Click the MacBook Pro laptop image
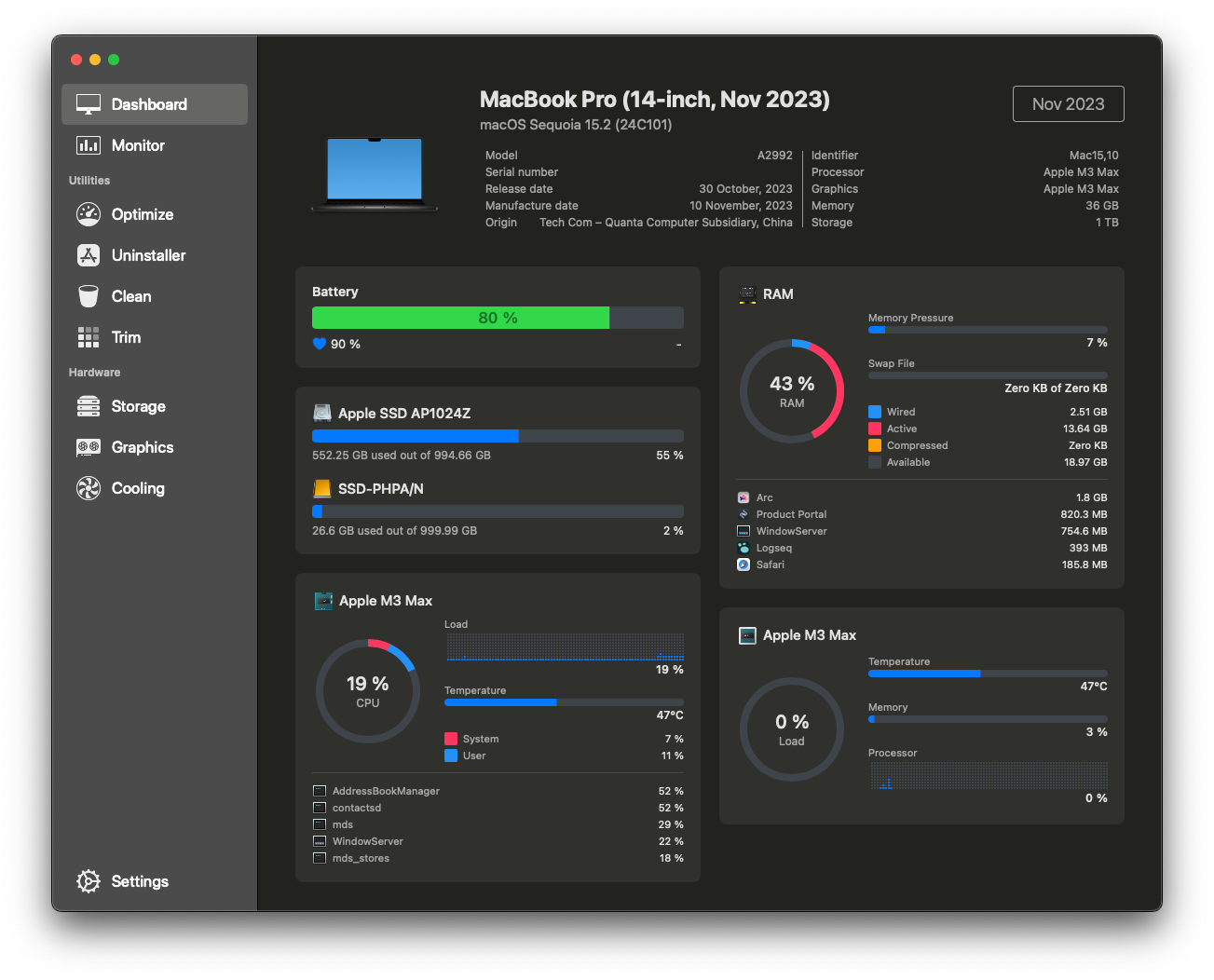Viewport: 1214px width, 980px height. [x=375, y=174]
